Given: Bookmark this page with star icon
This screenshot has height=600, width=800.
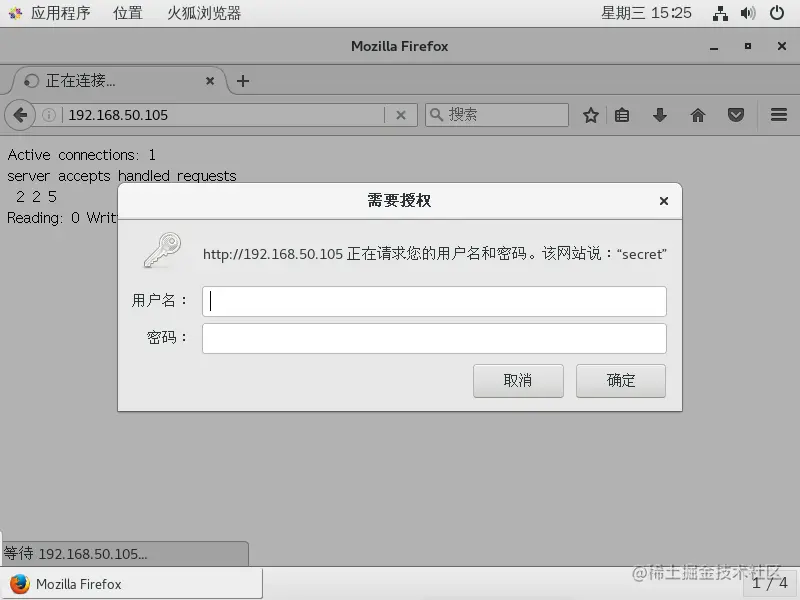Looking at the screenshot, I should point(591,115).
